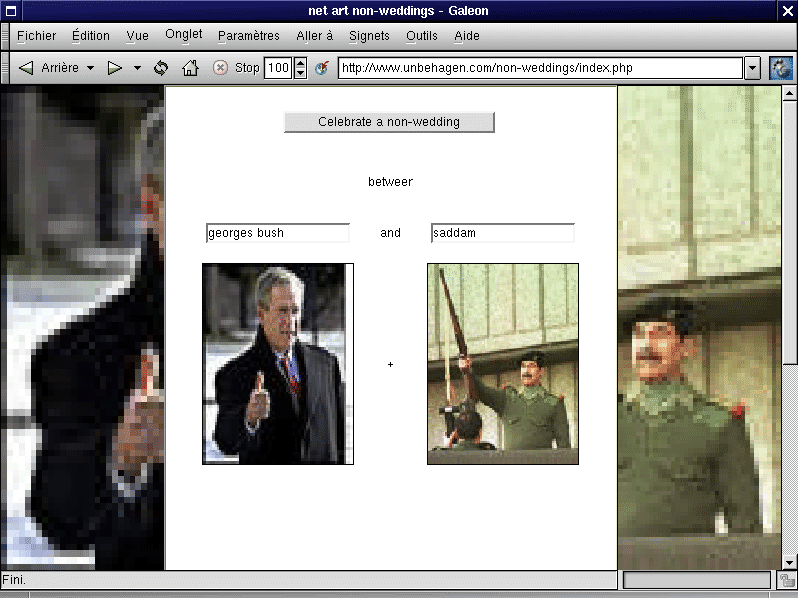Click the photo under saddam
This screenshot has height=598, width=798.
pyautogui.click(x=503, y=364)
